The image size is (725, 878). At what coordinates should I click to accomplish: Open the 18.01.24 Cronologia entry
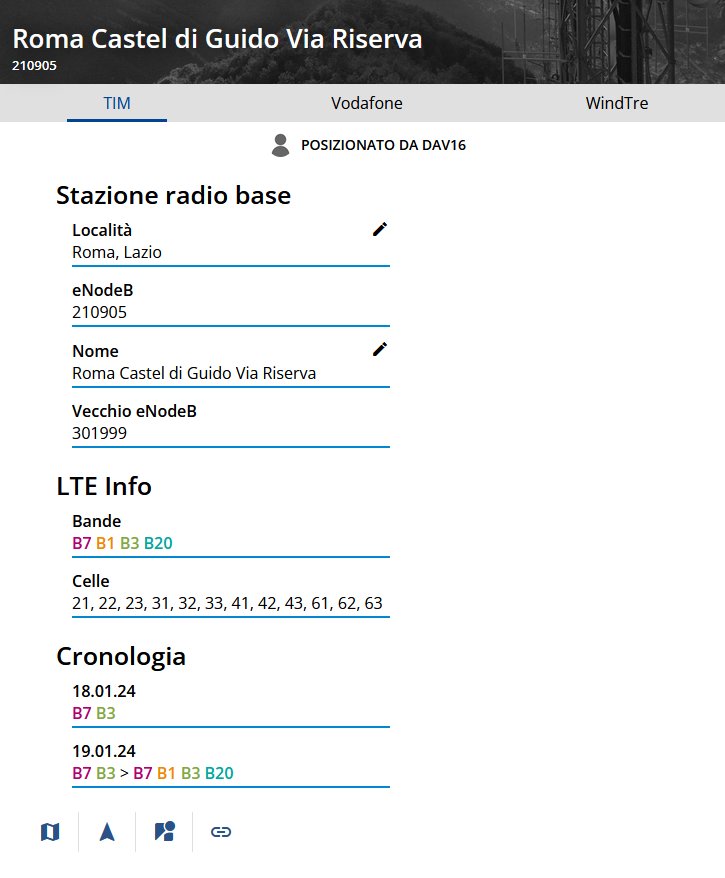coord(231,702)
